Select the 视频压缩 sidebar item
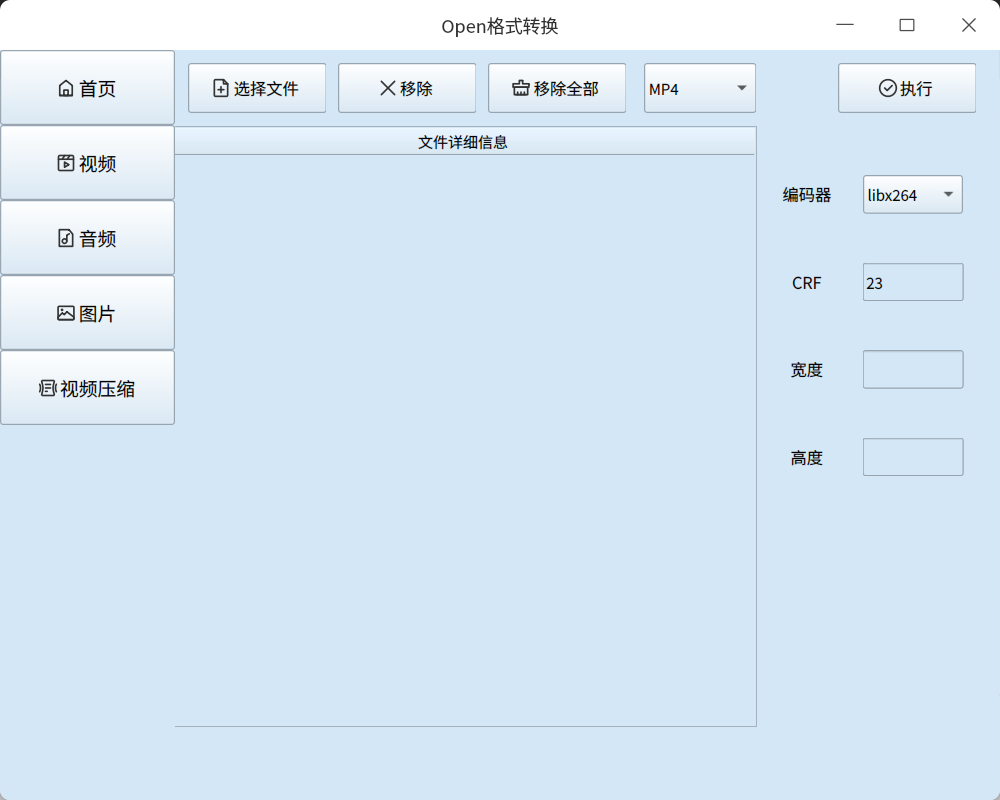This screenshot has height=800, width=1000. click(87, 388)
